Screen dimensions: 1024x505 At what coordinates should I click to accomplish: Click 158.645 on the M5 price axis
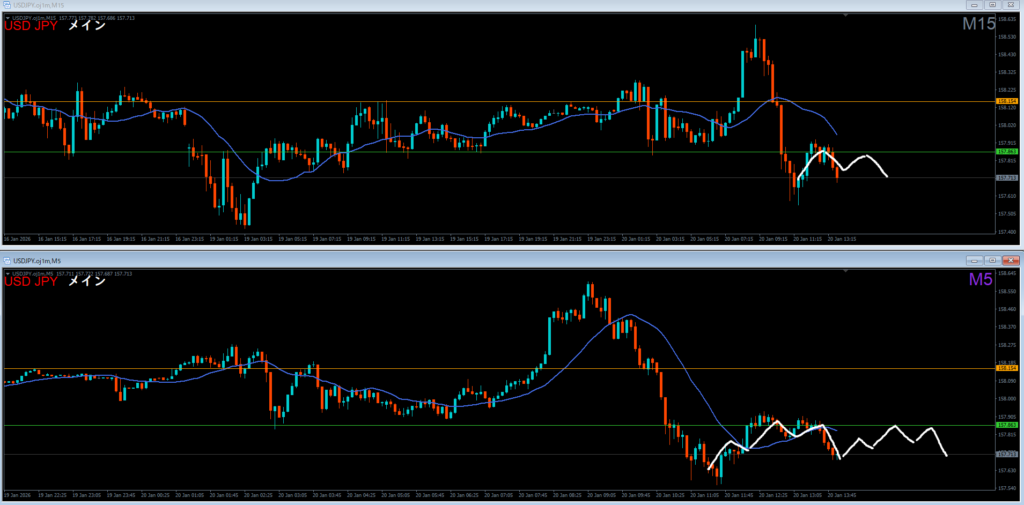click(x=1006, y=273)
